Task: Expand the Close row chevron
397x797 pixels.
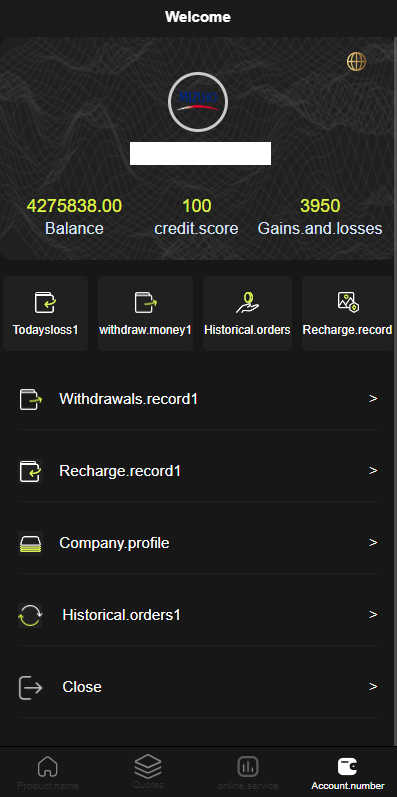Action: click(x=373, y=687)
